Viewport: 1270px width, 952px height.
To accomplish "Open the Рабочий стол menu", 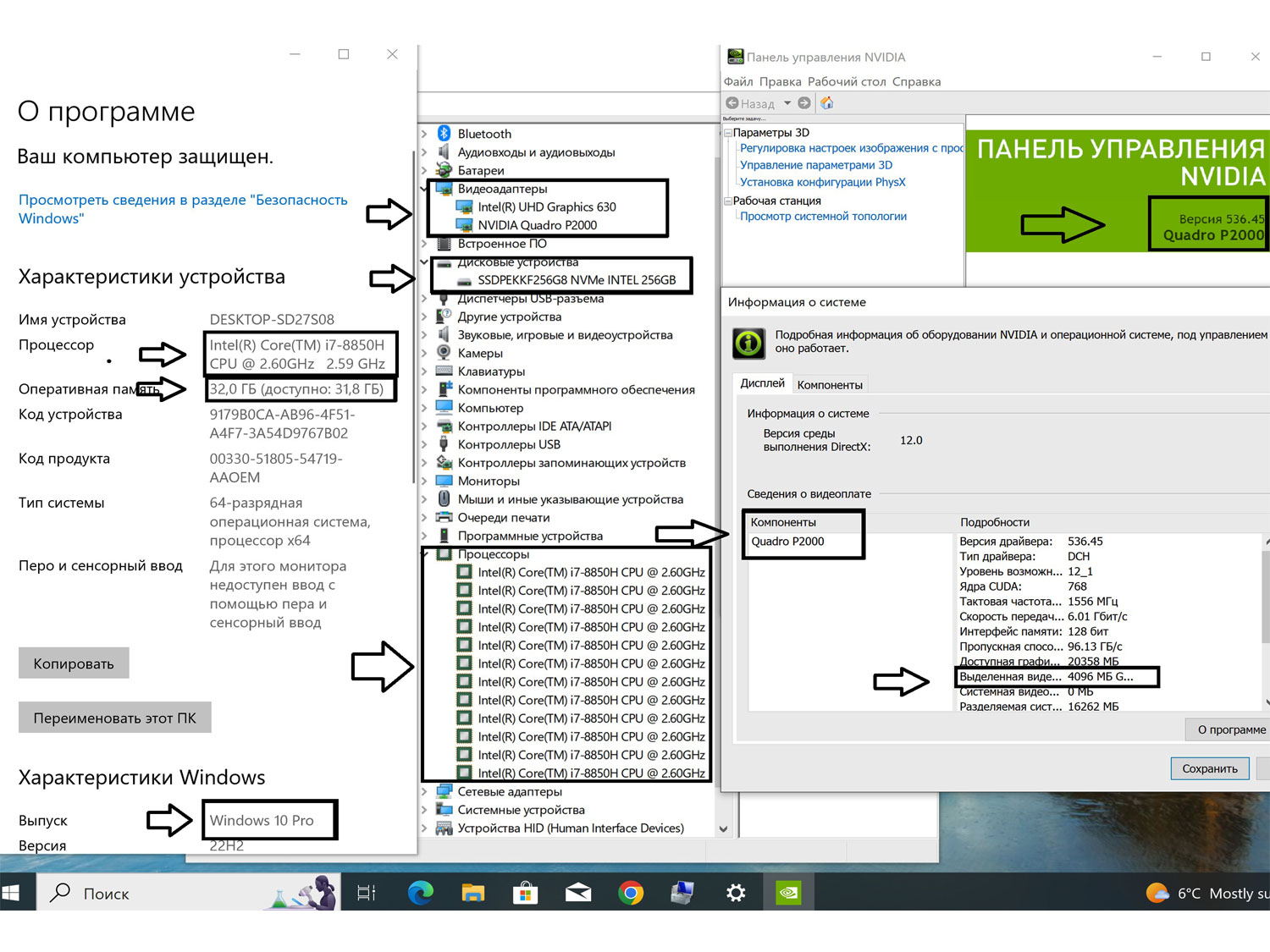I will coord(847,81).
